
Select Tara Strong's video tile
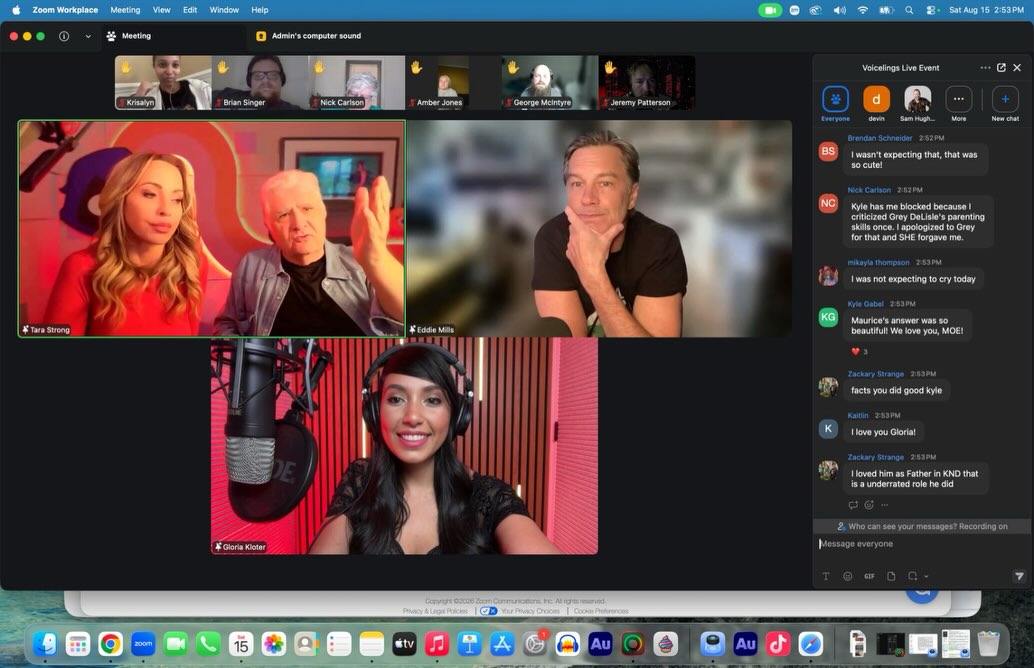pos(212,229)
